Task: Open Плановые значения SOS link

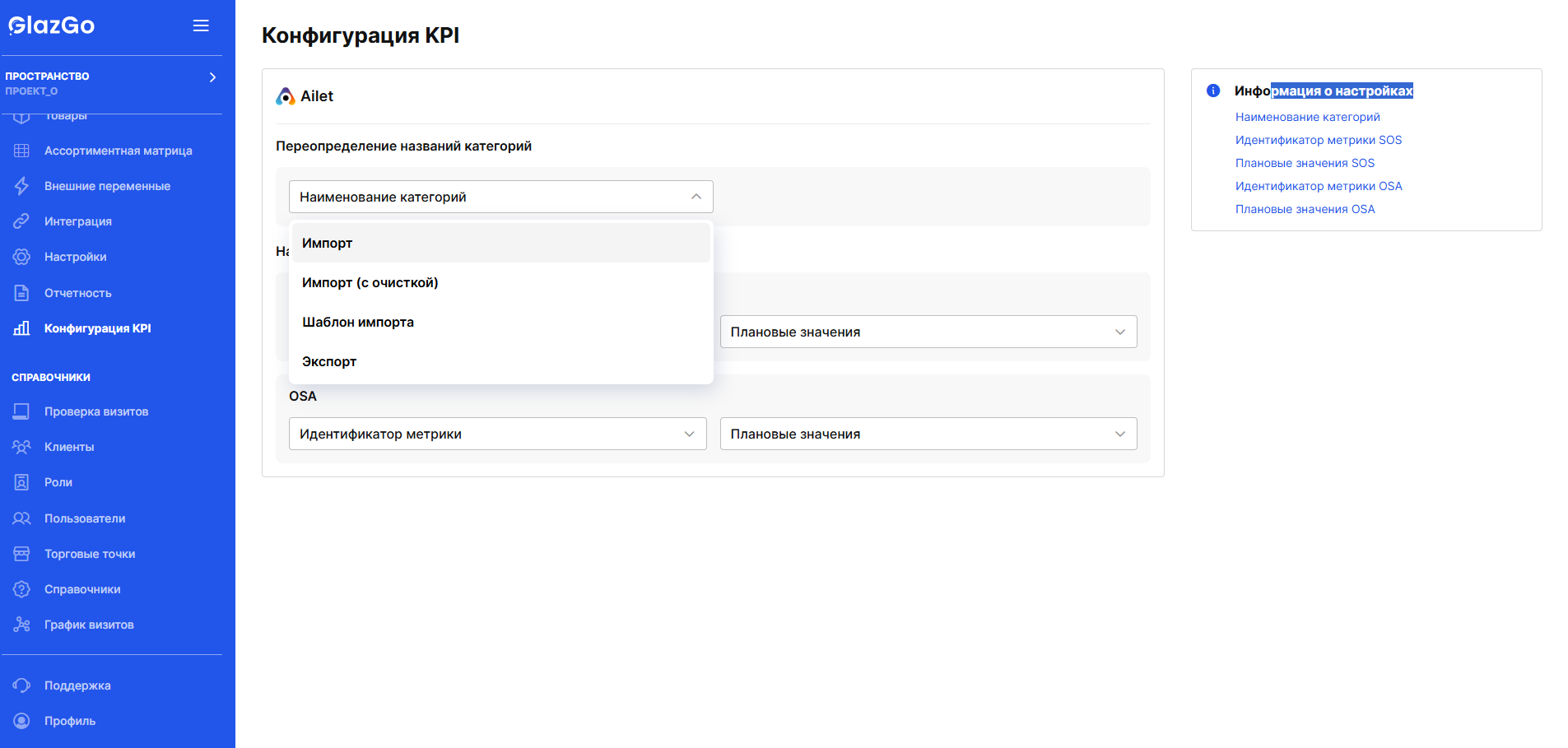Action: tap(1305, 163)
